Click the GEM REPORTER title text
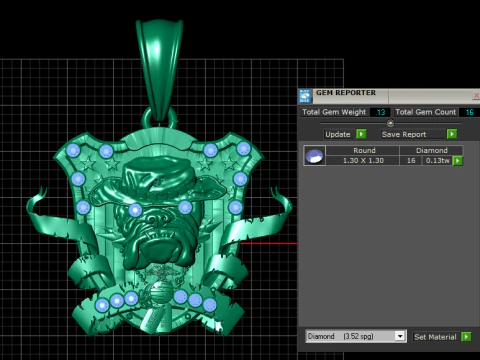 click(346, 93)
